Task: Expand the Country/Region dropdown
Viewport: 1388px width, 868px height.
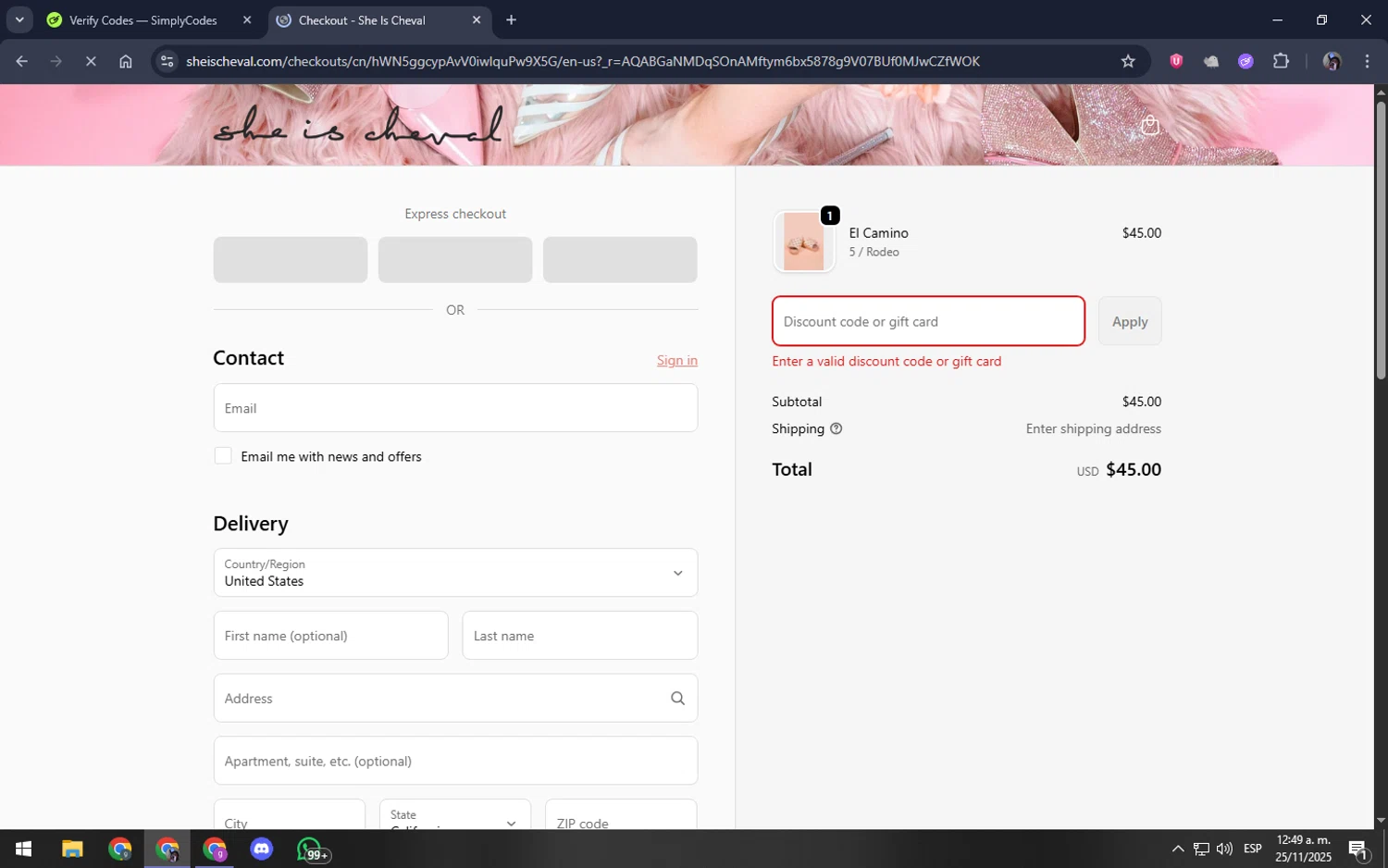Action: (x=455, y=573)
